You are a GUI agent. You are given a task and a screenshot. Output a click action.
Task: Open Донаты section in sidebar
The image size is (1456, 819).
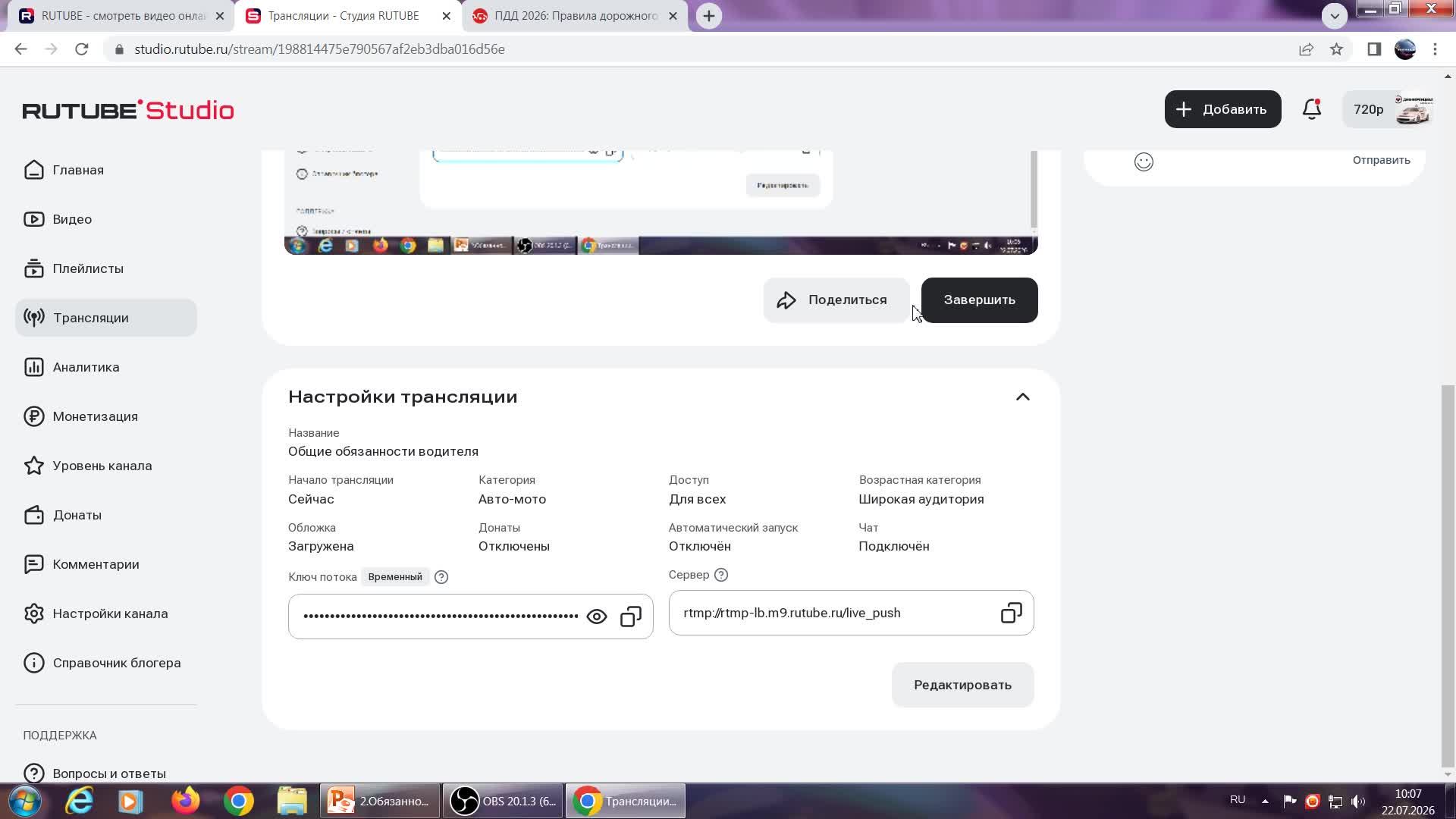(x=106, y=515)
